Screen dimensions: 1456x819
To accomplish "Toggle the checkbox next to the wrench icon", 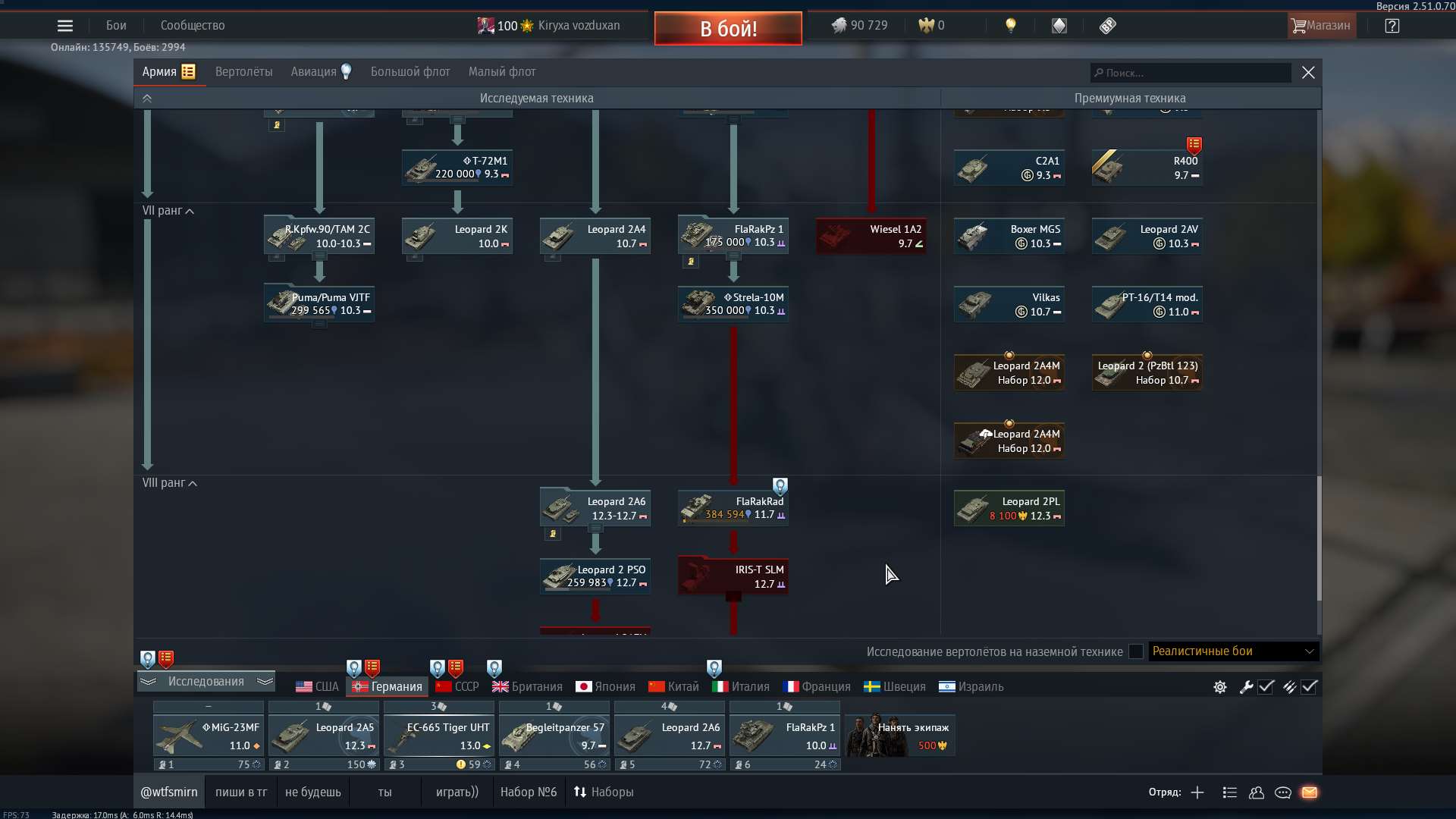I will pyautogui.click(x=1266, y=687).
